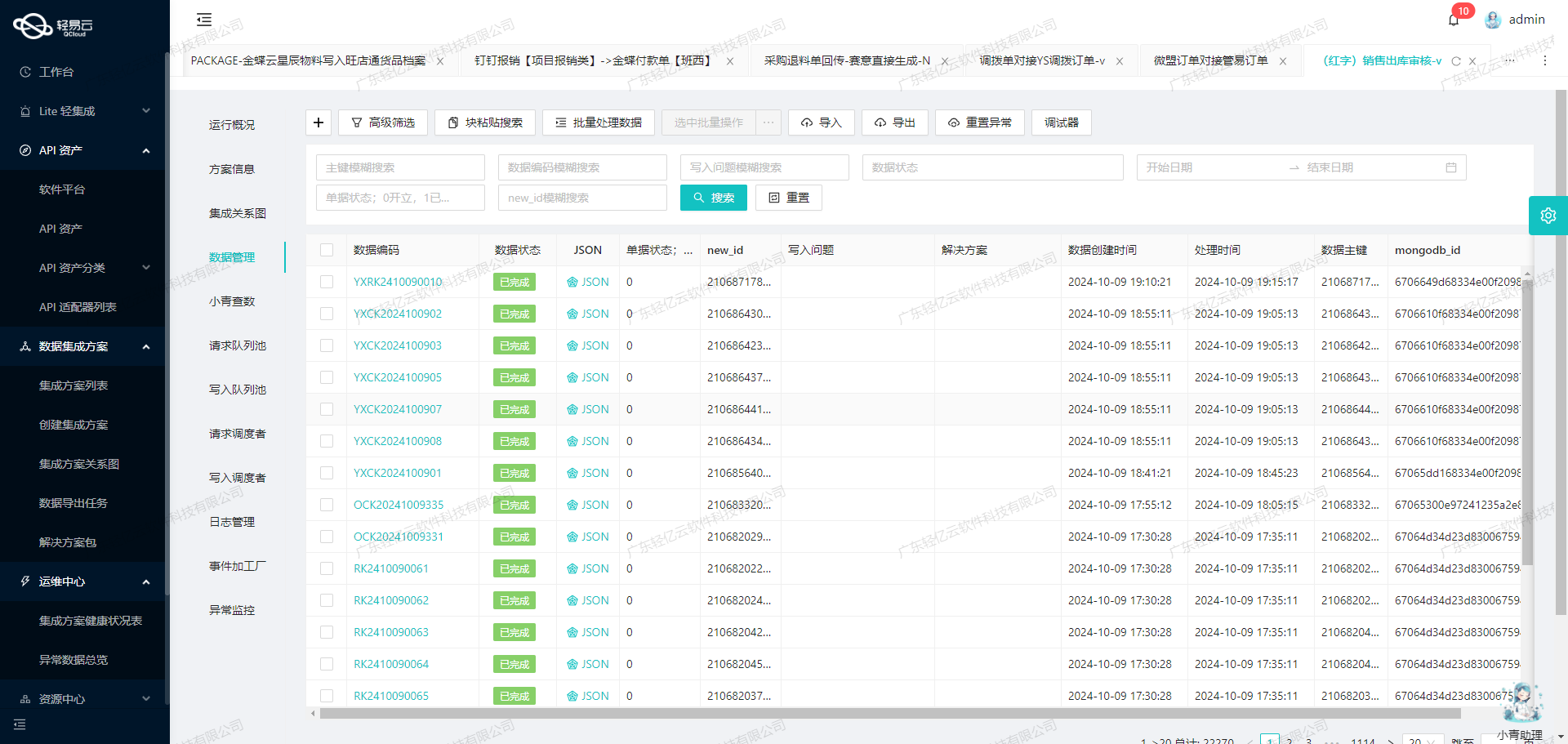Screen dimensions: 1568x744
Task: Collapse the sidebar via hamburger icon
Action: 203,19
